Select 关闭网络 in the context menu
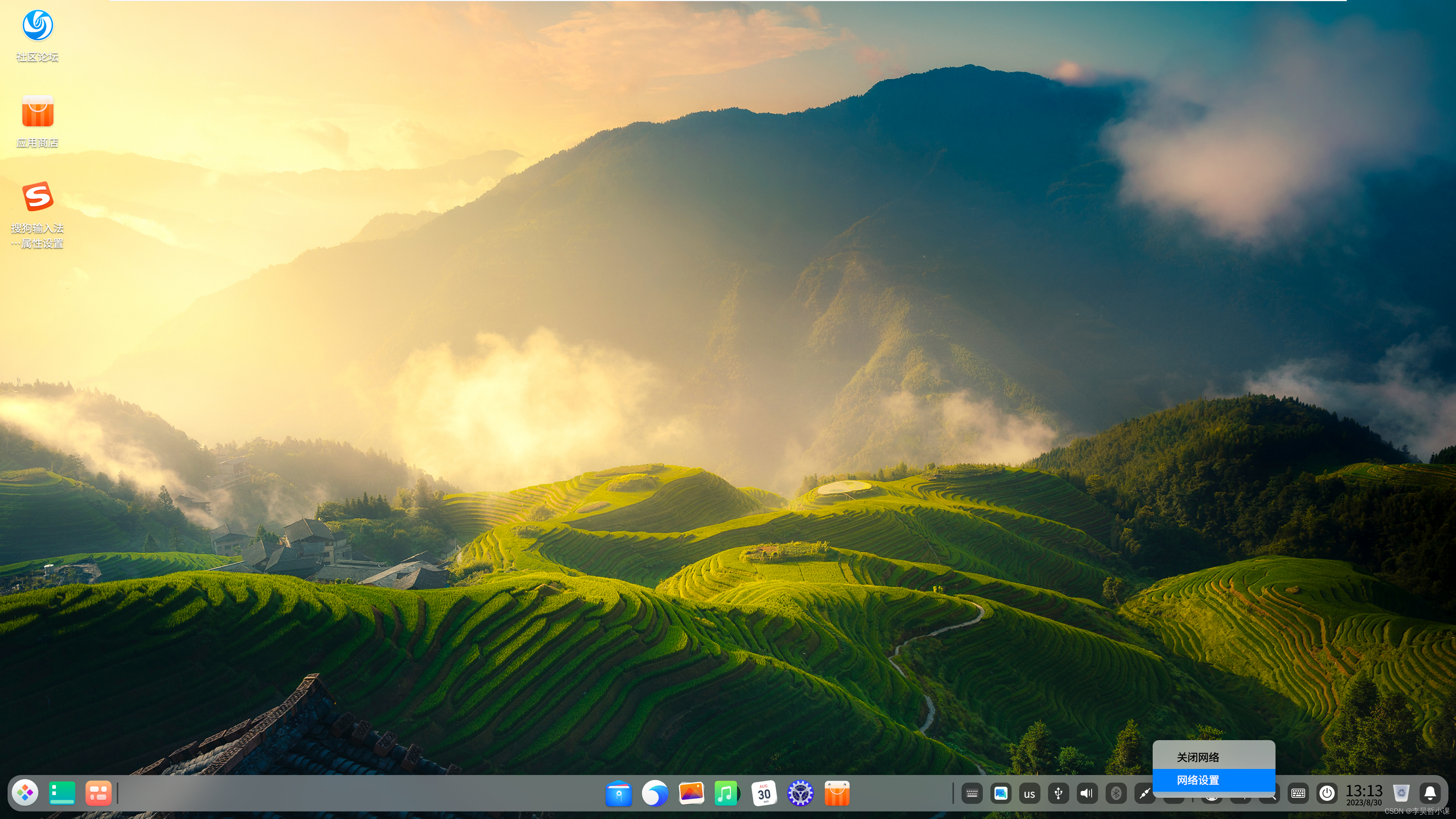The width and height of the screenshot is (1456, 819). tap(1213, 758)
